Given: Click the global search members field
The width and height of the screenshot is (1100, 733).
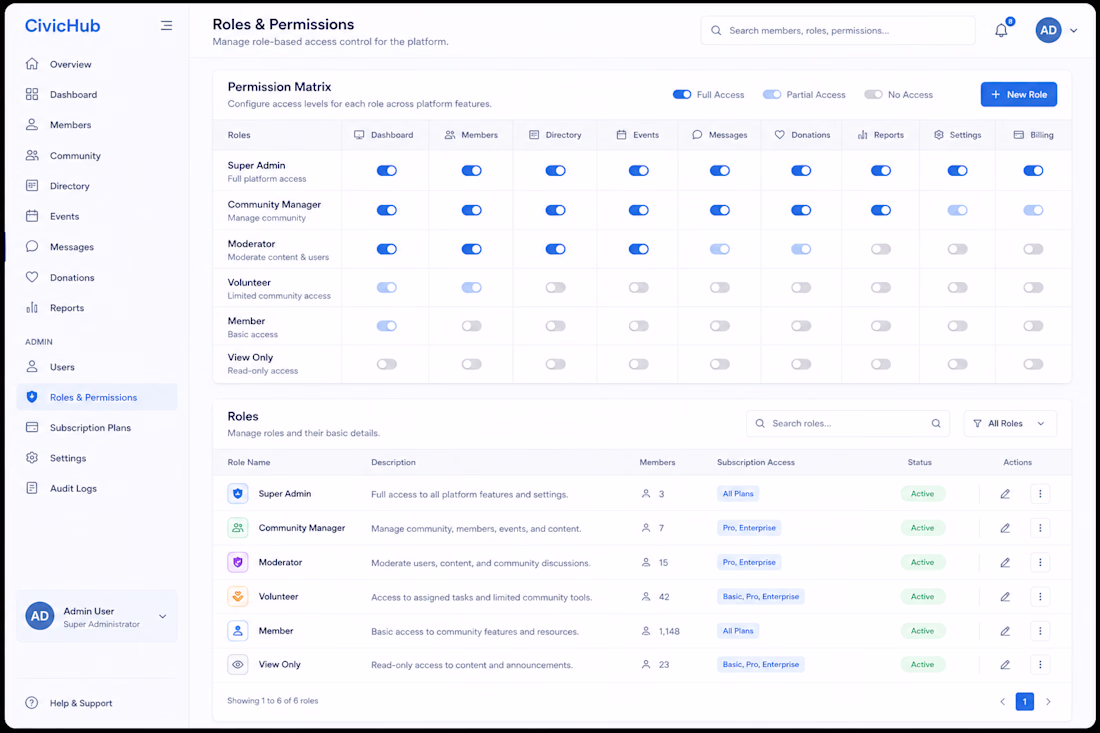Looking at the screenshot, I should click(838, 31).
